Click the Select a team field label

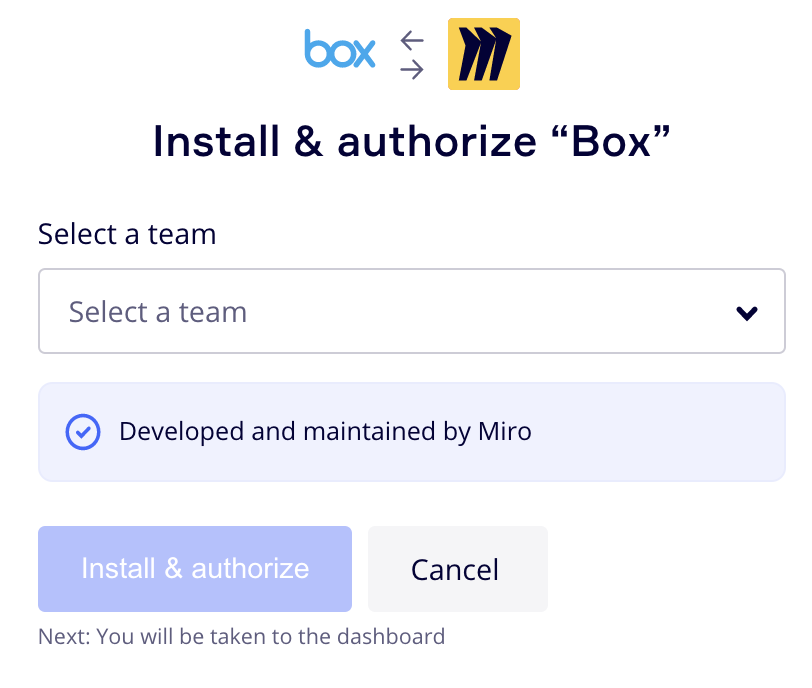click(x=127, y=234)
